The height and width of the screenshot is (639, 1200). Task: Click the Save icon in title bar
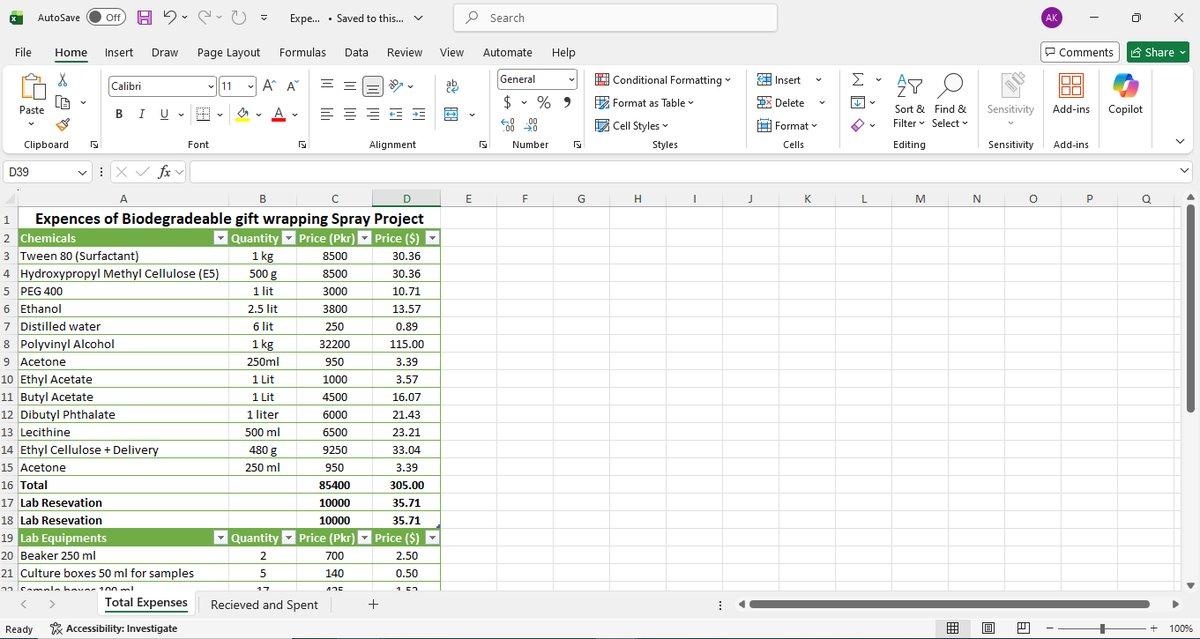click(145, 17)
